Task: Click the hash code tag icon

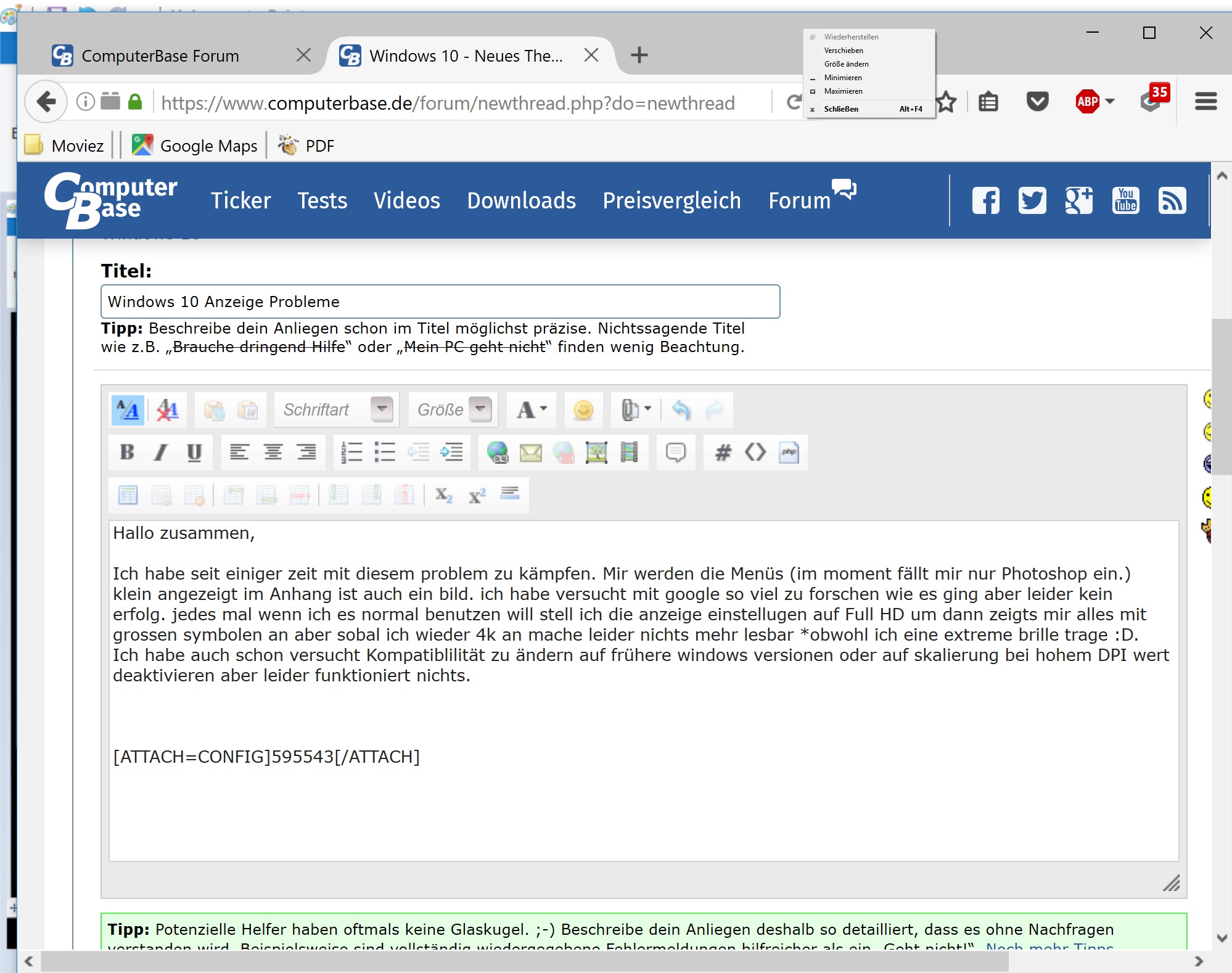Action: tap(723, 453)
